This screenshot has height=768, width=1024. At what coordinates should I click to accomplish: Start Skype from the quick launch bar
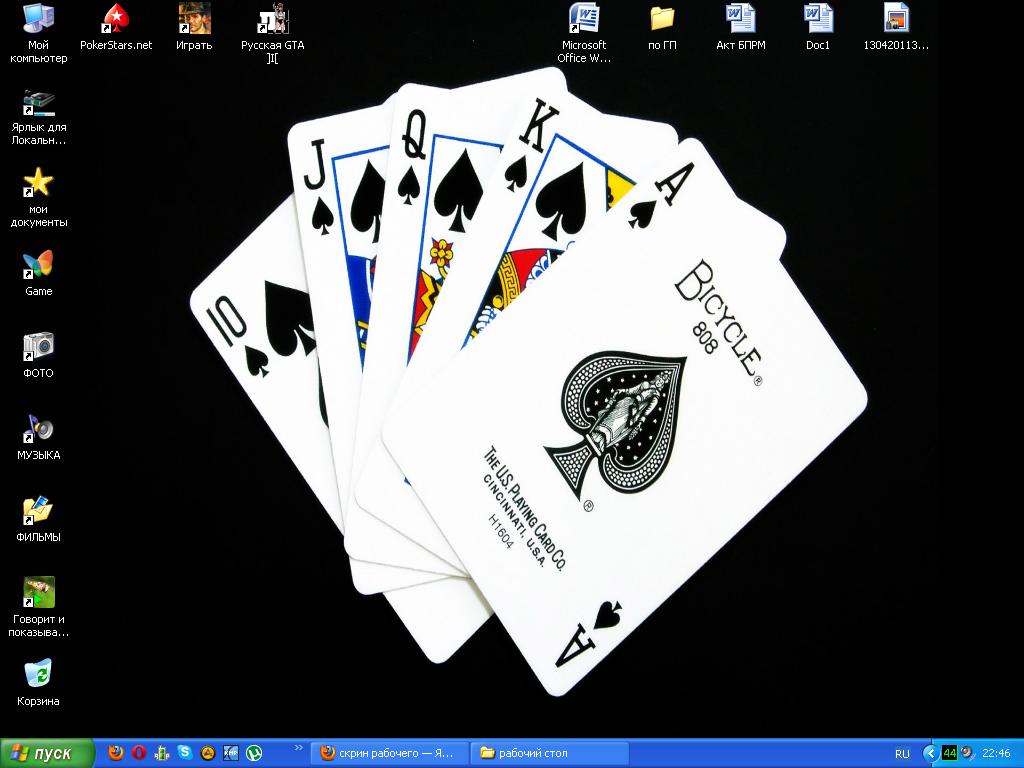coord(185,753)
